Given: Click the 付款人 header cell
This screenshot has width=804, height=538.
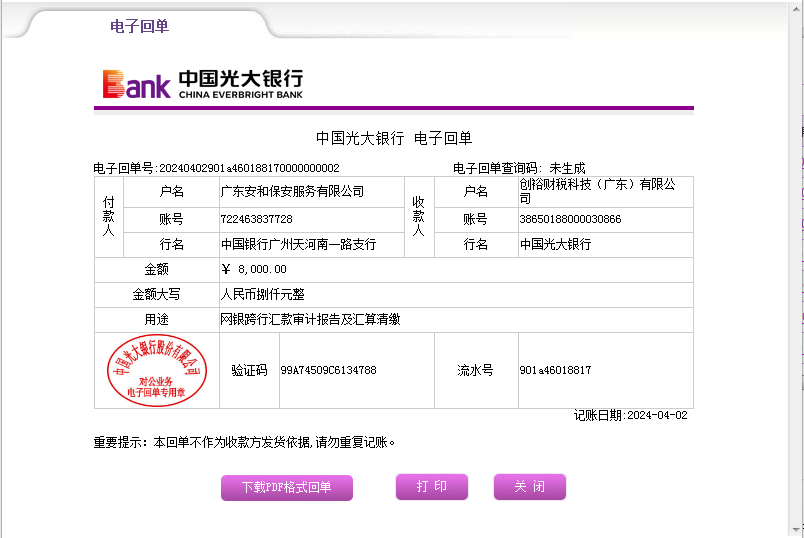Looking at the screenshot, I should (x=108, y=216).
